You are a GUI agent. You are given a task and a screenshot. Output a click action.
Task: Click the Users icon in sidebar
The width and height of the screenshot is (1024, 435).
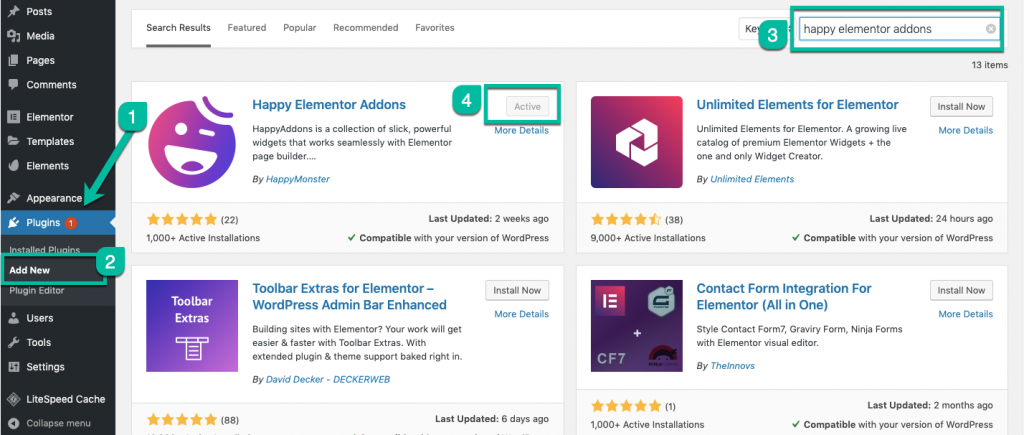pos(13,318)
